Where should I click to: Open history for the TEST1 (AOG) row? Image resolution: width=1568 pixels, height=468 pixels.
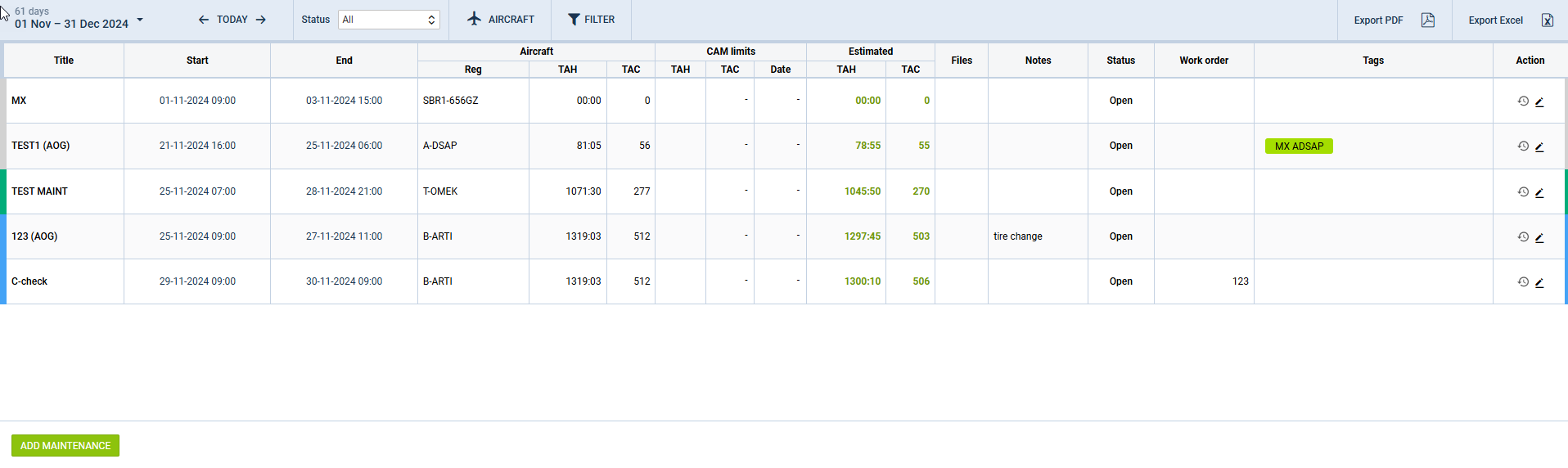coord(1523,146)
